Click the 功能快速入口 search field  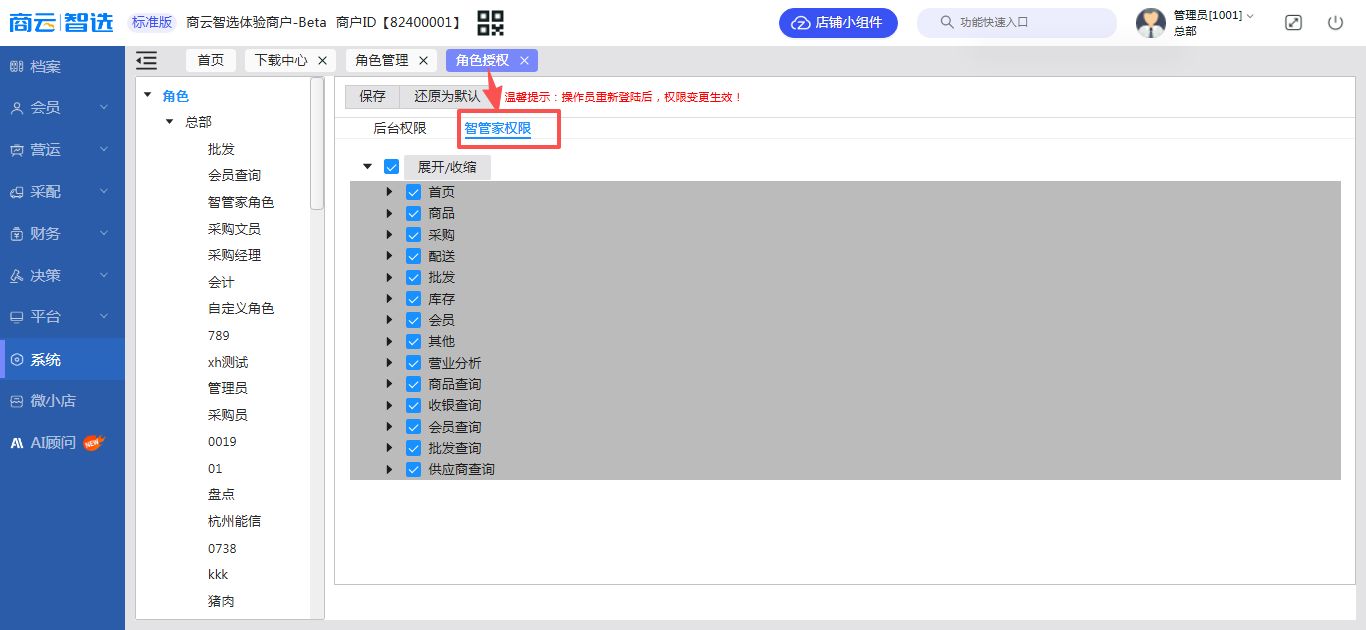(x=1016, y=22)
